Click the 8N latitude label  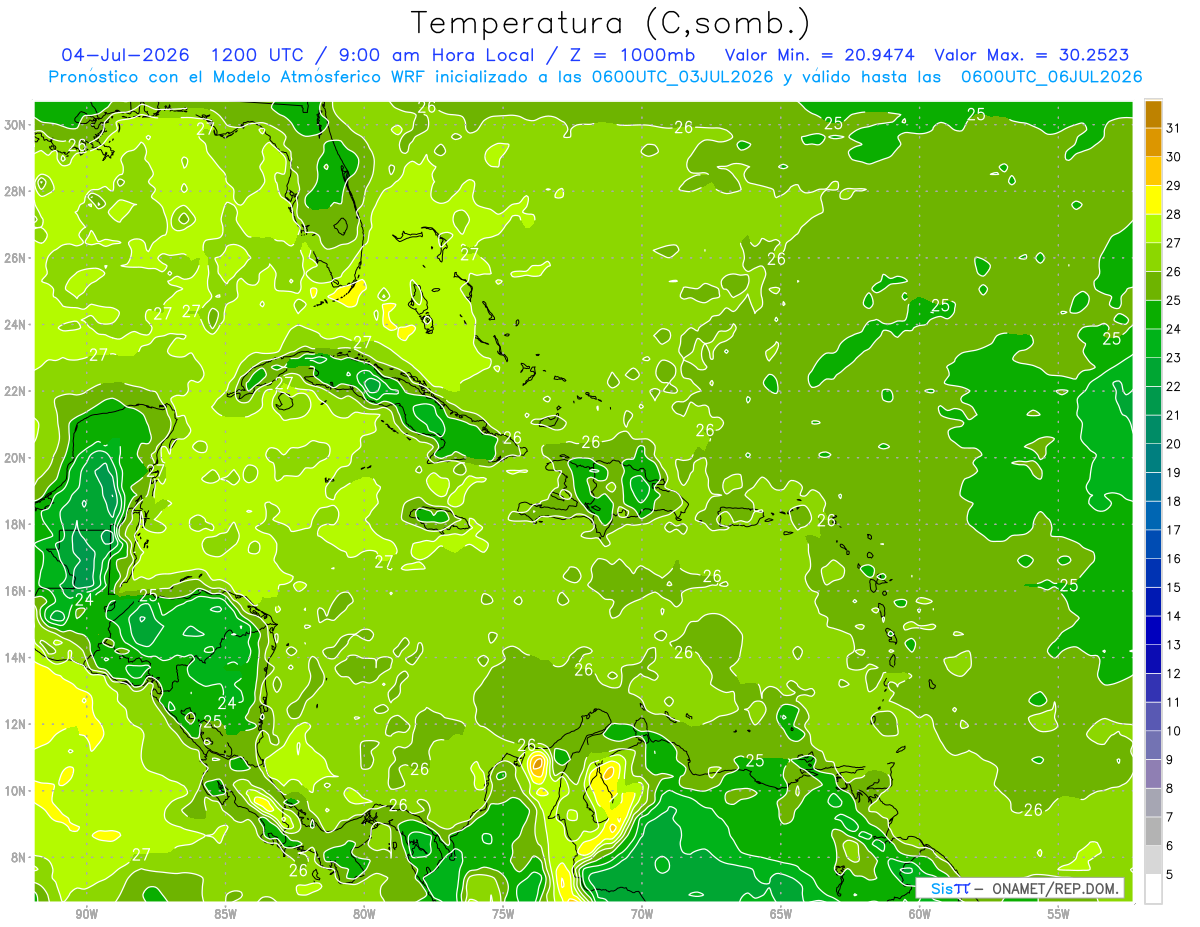pos(19,857)
